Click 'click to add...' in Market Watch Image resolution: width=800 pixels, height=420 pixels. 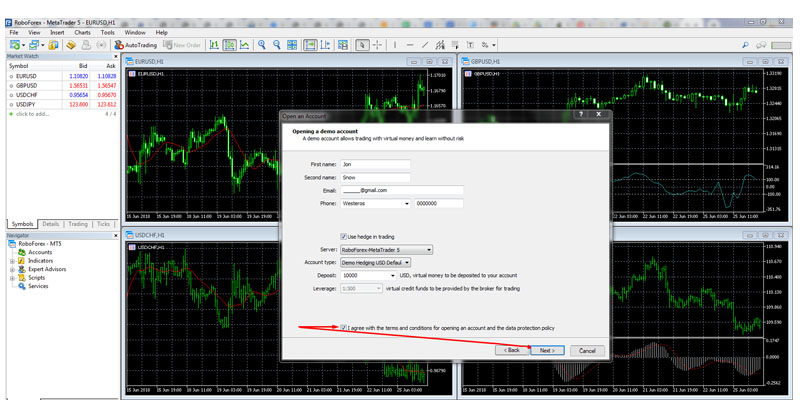click(33, 114)
